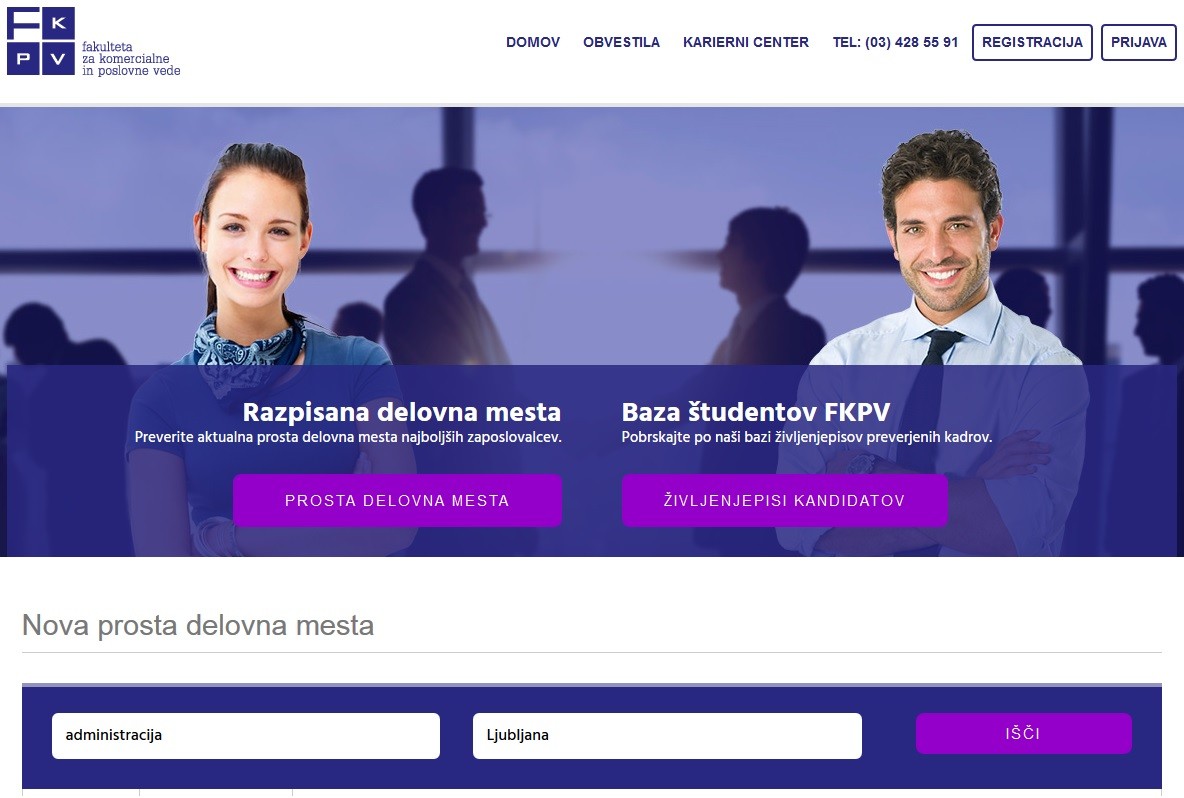Focus the Ljubljana location field
The image size is (1184, 798).
click(668, 735)
